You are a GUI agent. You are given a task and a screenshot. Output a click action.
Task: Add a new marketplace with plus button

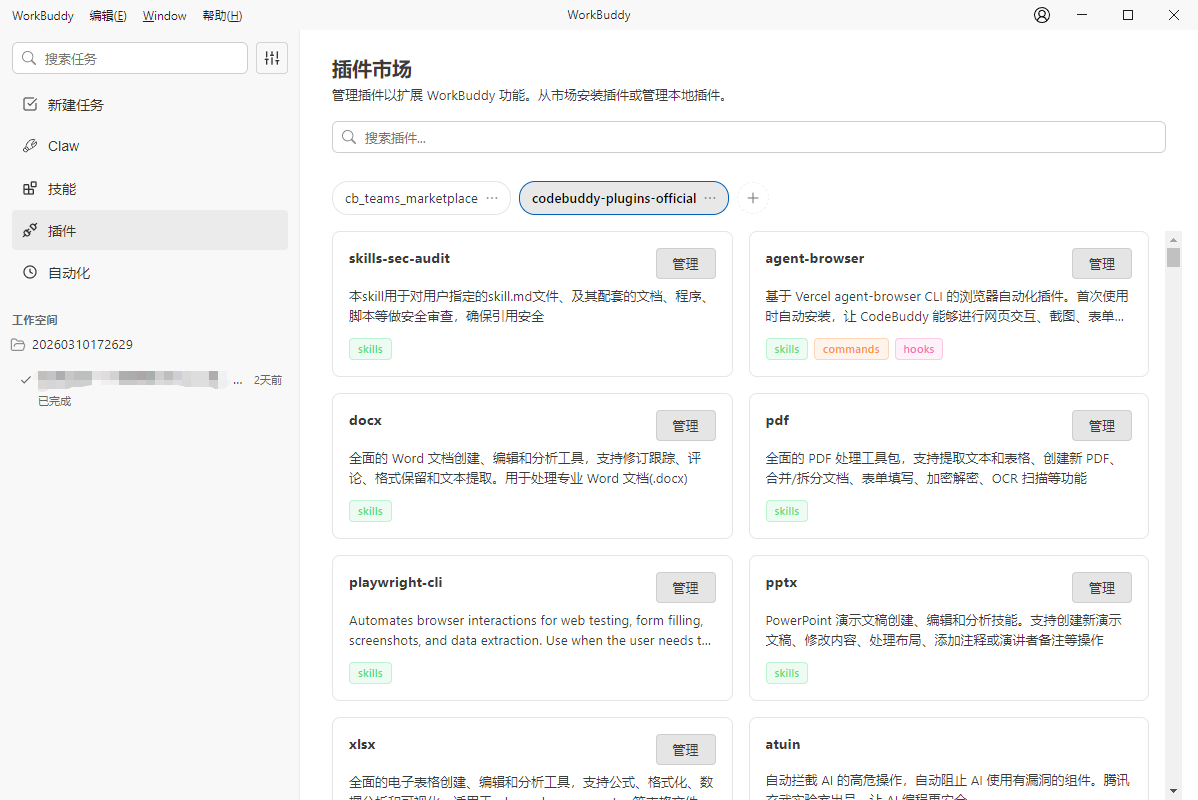753,198
